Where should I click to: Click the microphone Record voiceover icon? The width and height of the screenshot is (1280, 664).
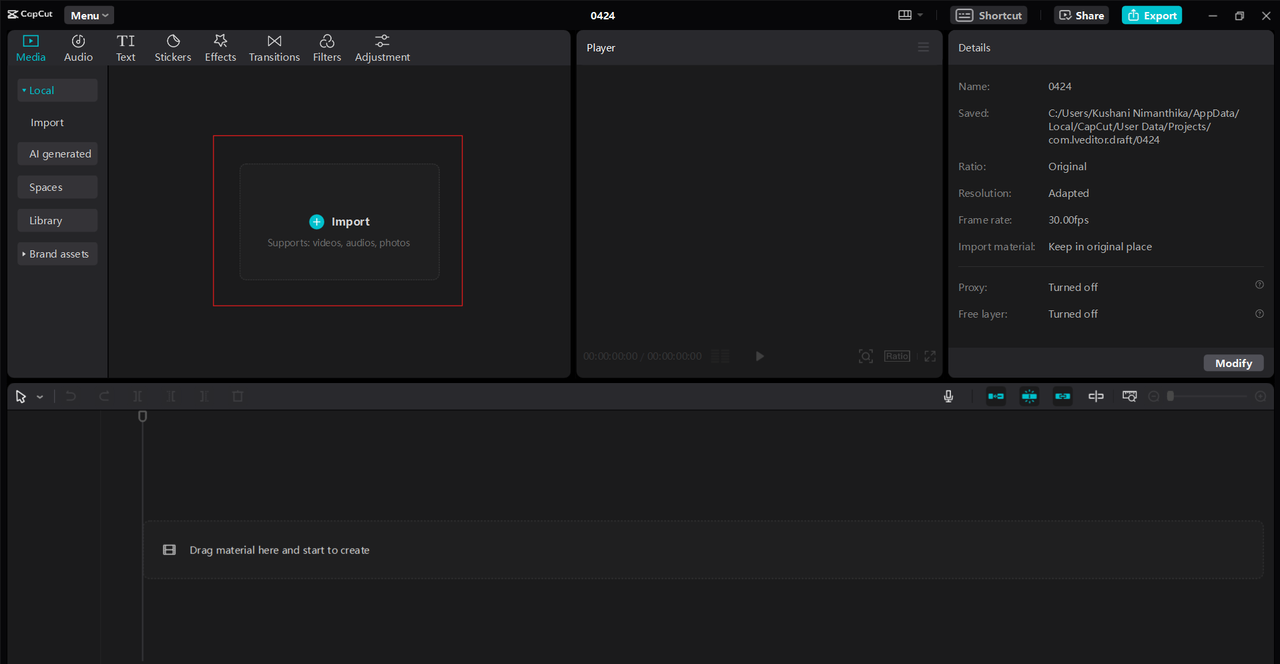point(948,397)
